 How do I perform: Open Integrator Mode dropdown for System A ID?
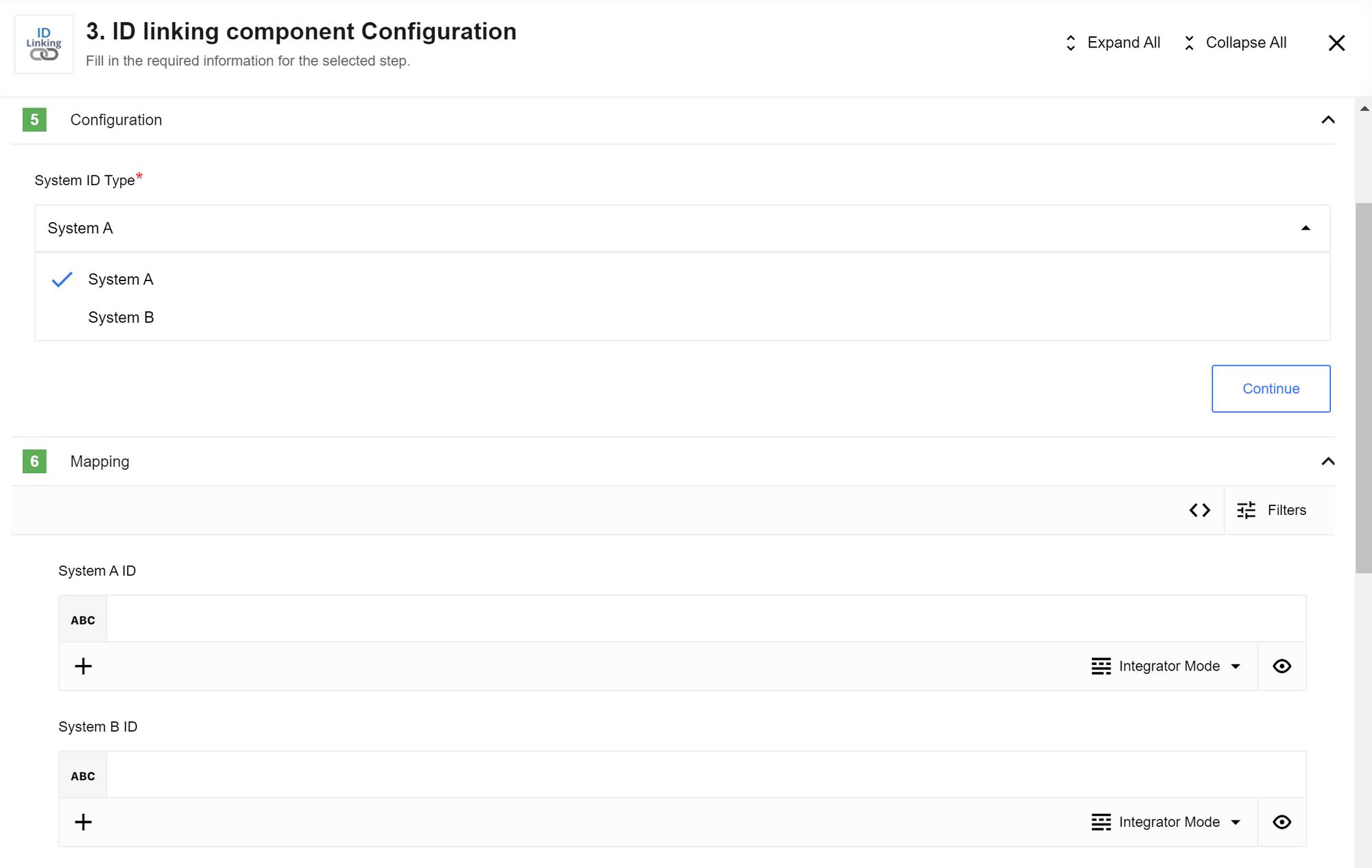(x=1166, y=666)
